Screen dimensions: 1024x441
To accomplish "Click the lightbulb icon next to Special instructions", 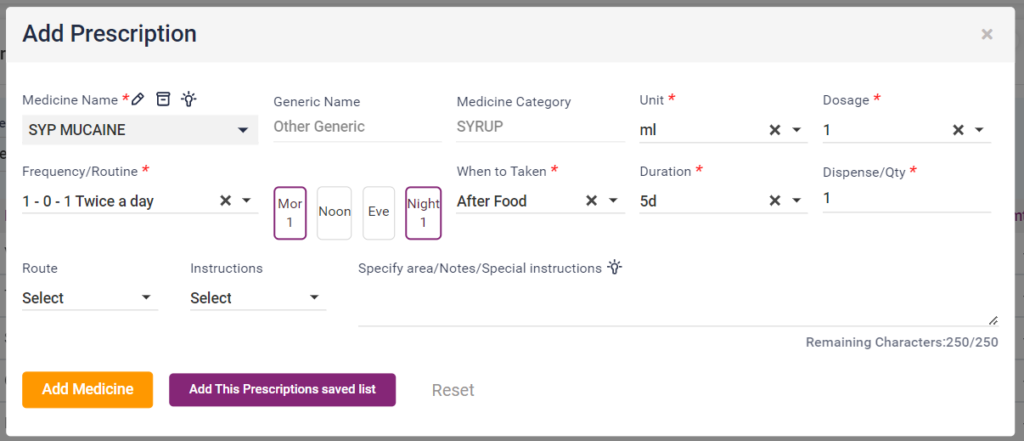I will tap(615, 268).
